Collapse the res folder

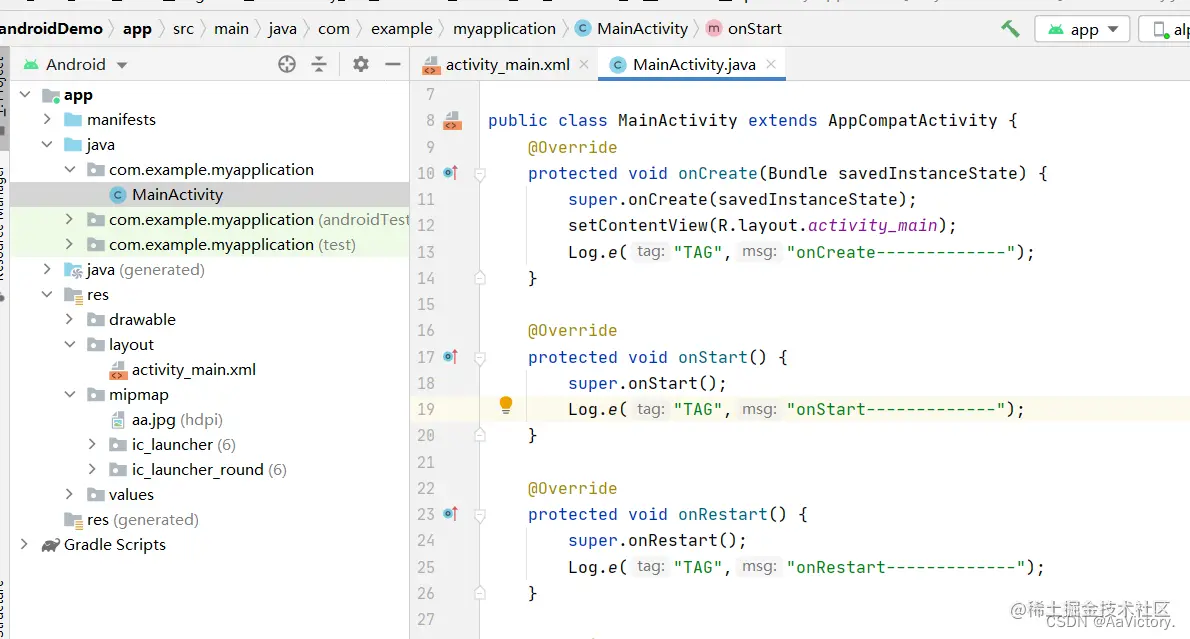tap(47, 294)
